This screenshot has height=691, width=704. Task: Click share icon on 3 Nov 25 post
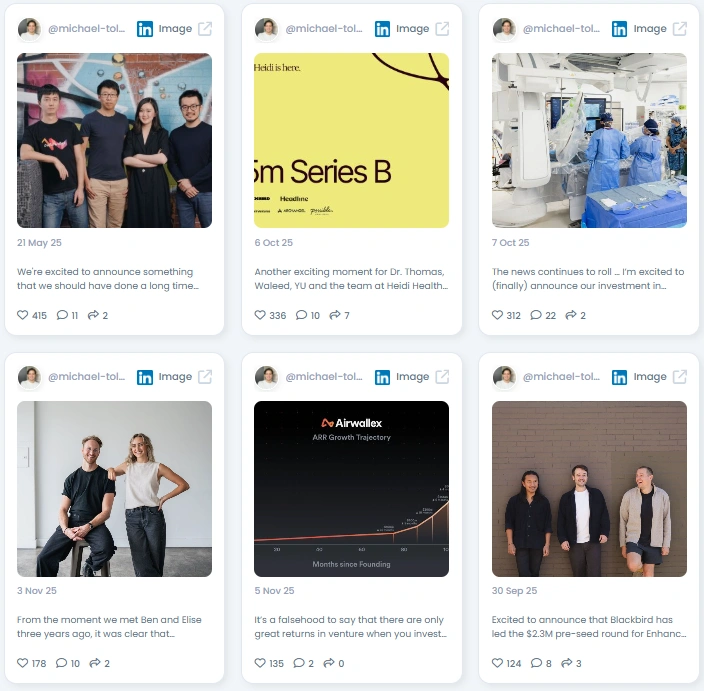95,663
